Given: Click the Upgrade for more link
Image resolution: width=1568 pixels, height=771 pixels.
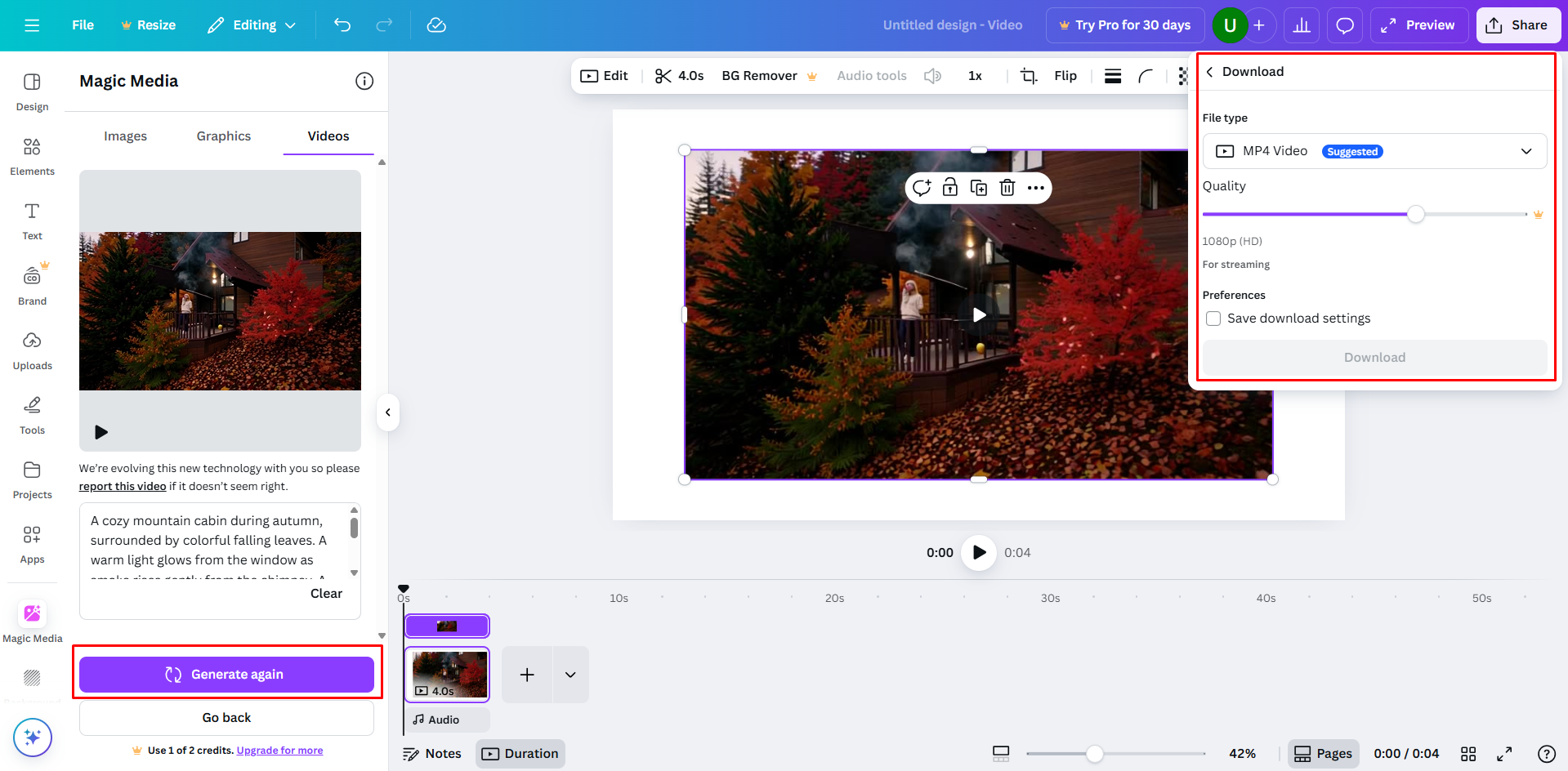Looking at the screenshot, I should click(x=279, y=750).
